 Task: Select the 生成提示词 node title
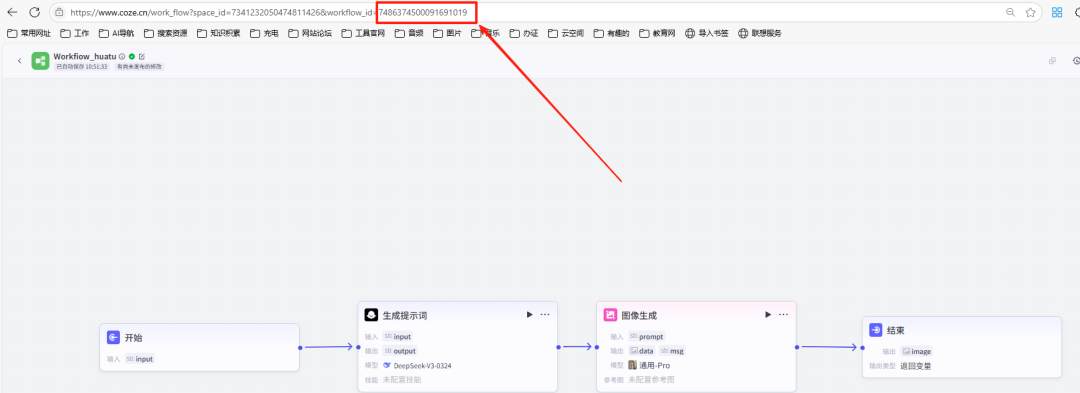pos(405,315)
